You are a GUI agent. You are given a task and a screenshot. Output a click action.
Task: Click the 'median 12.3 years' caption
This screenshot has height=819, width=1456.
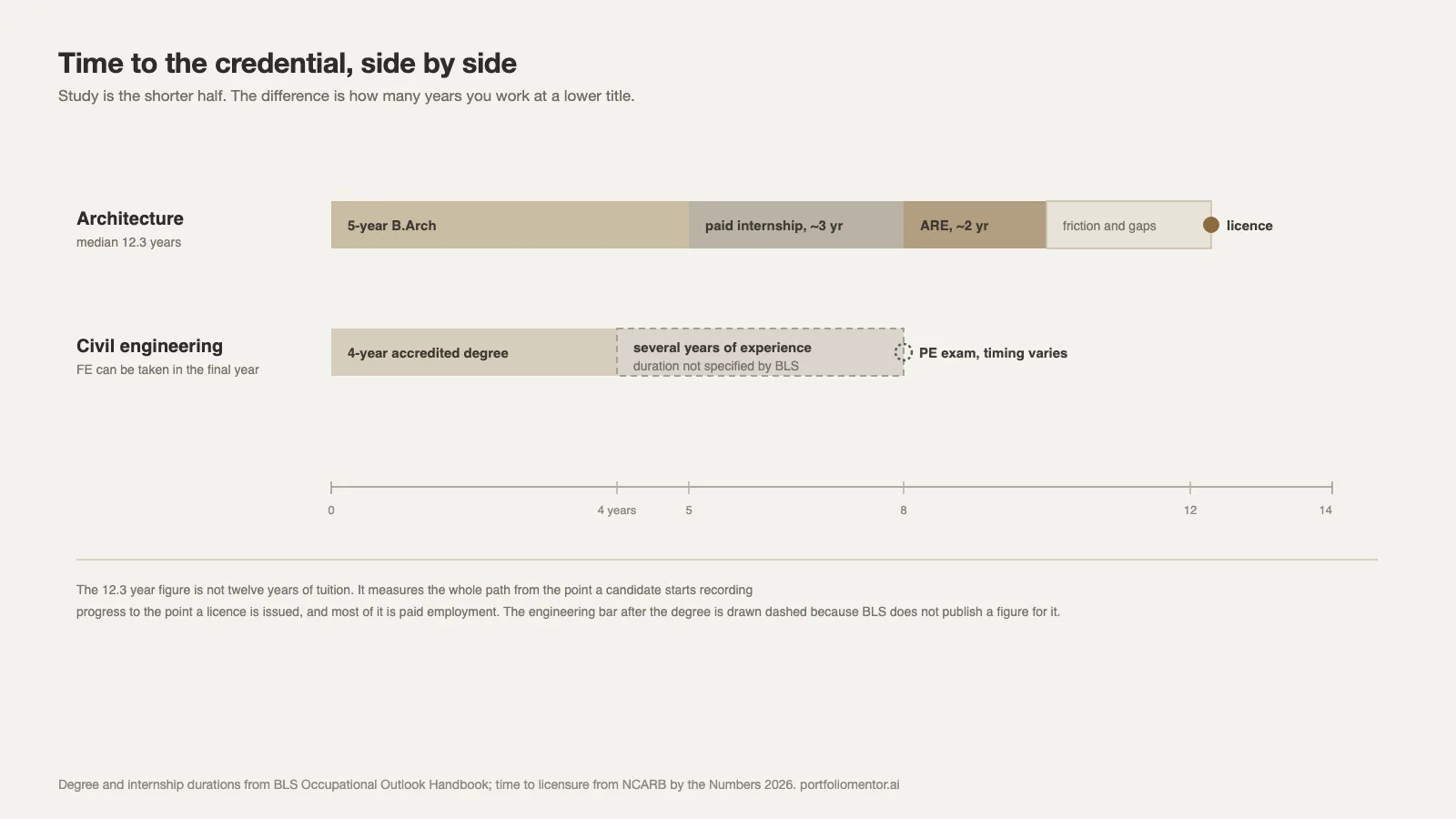click(128, 242)
